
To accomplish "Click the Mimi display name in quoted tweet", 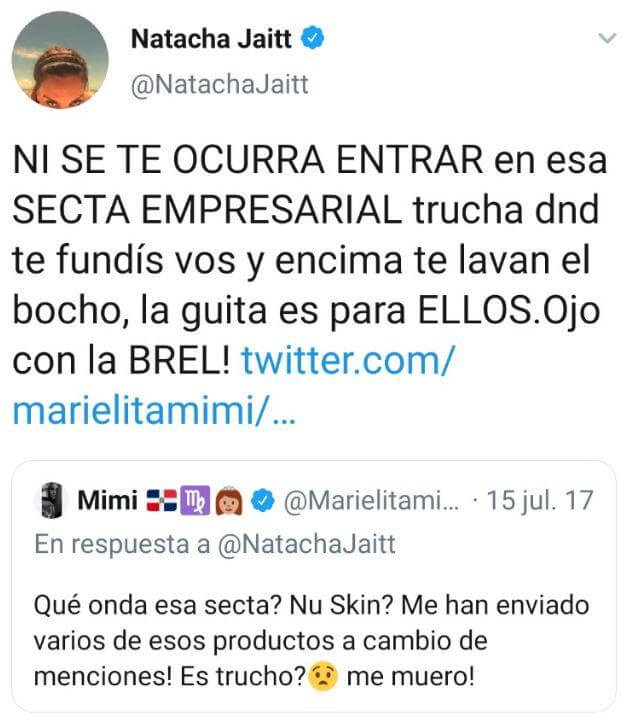I will (107, 500).
